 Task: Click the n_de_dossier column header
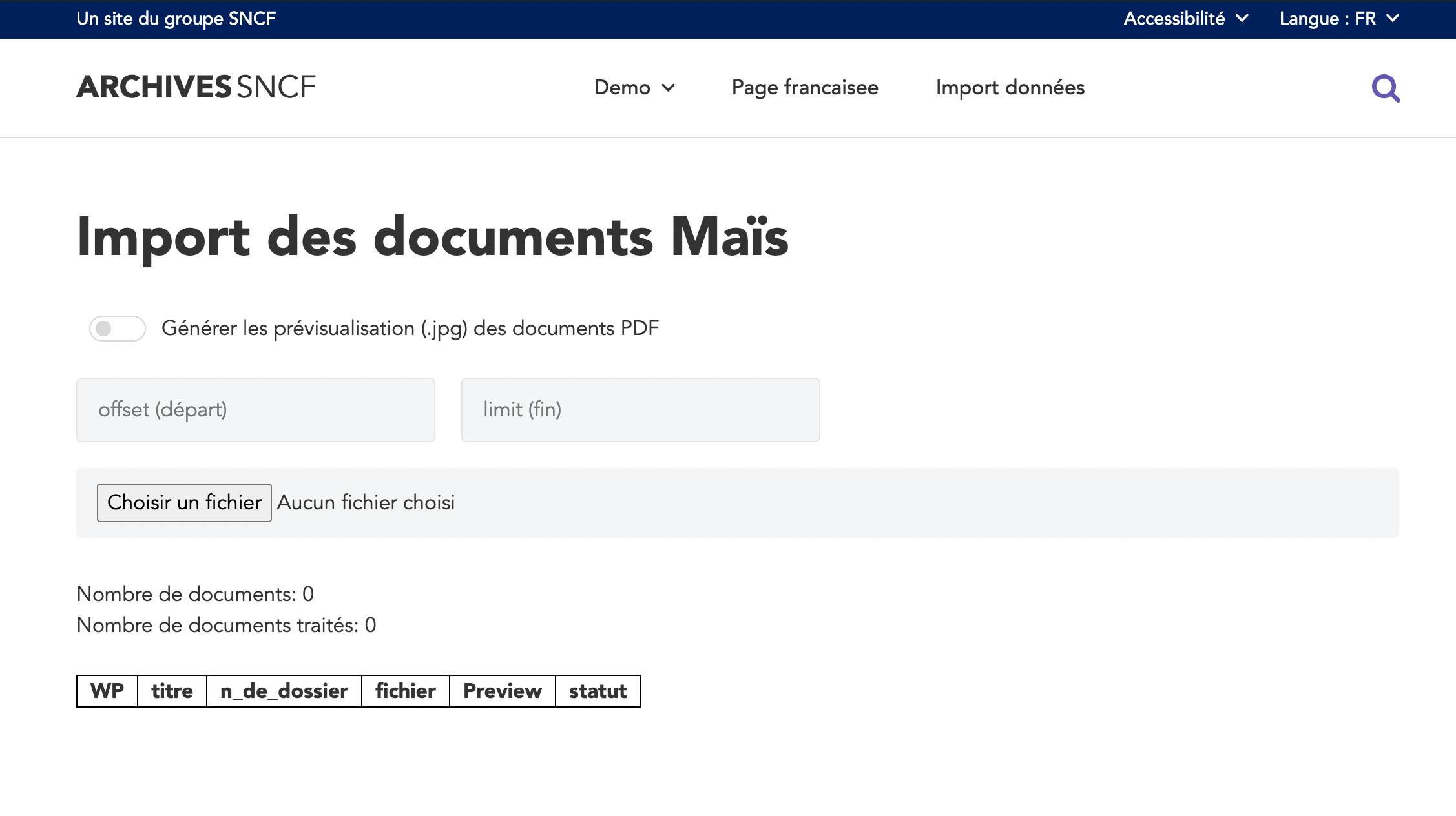click(284, 691)
